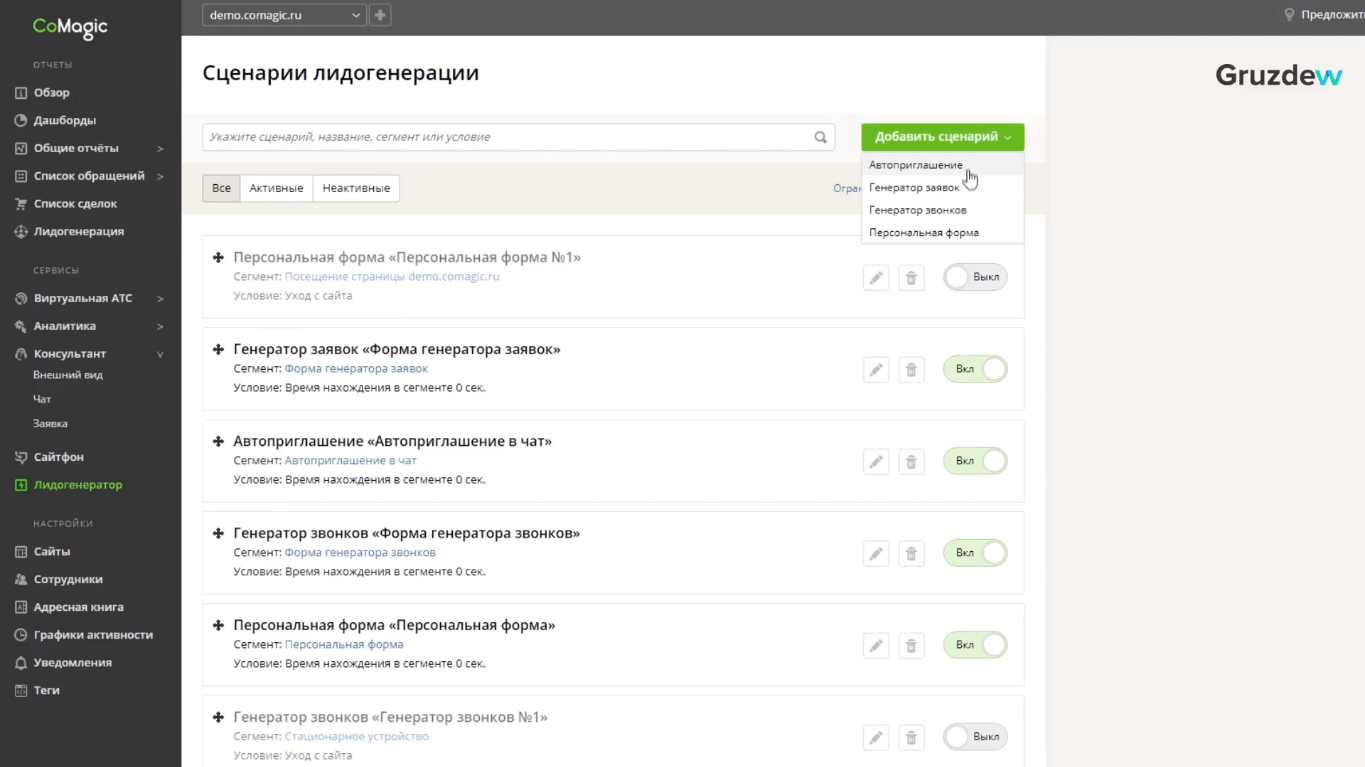
Task: Open the Внешний вид submenu item
Action: [68, 376]
